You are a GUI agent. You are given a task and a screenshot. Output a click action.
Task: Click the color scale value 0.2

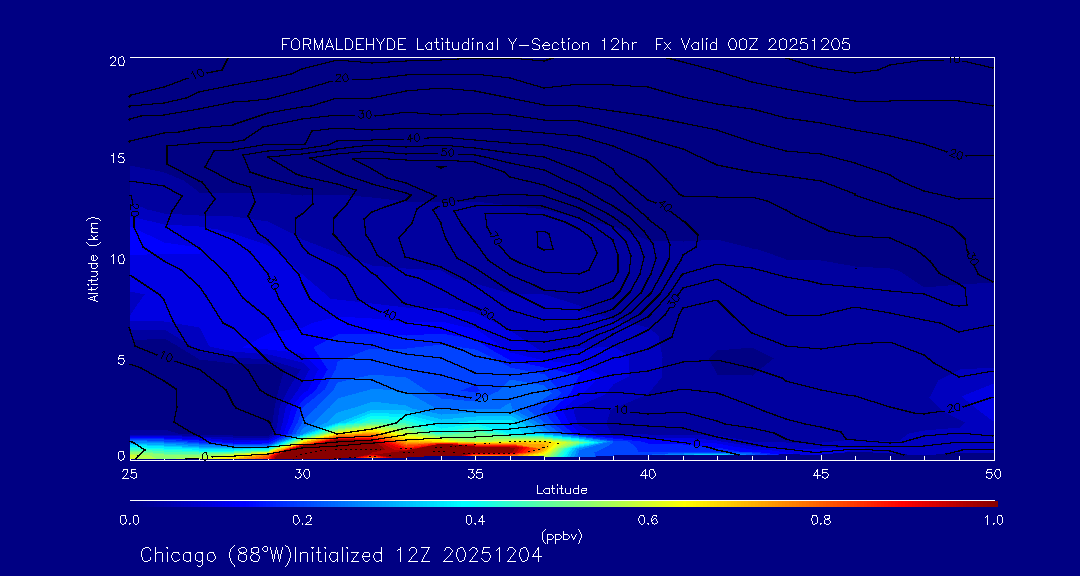pyautogui.click(x=302, y=520)
